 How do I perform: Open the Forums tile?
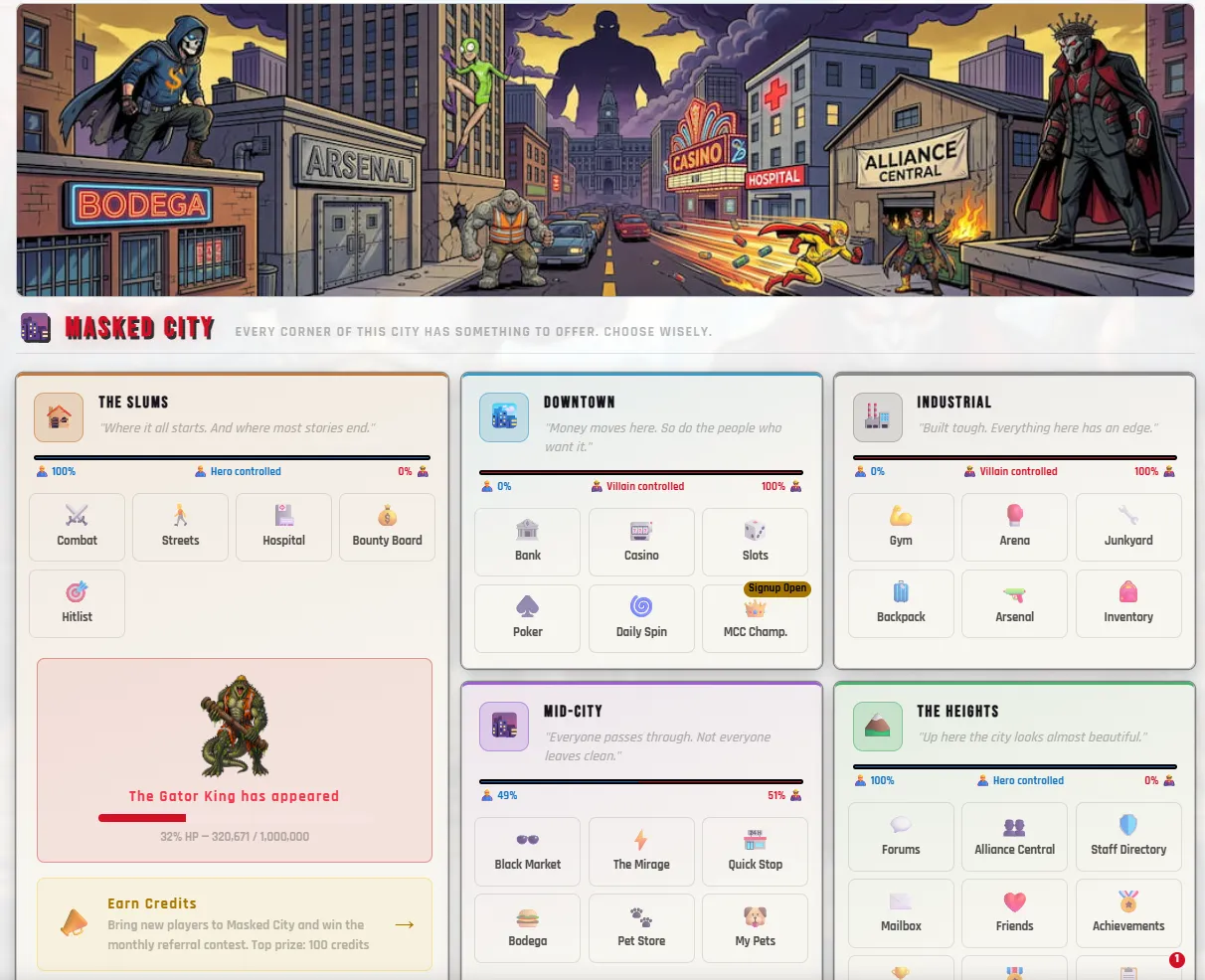coord(901,836)
